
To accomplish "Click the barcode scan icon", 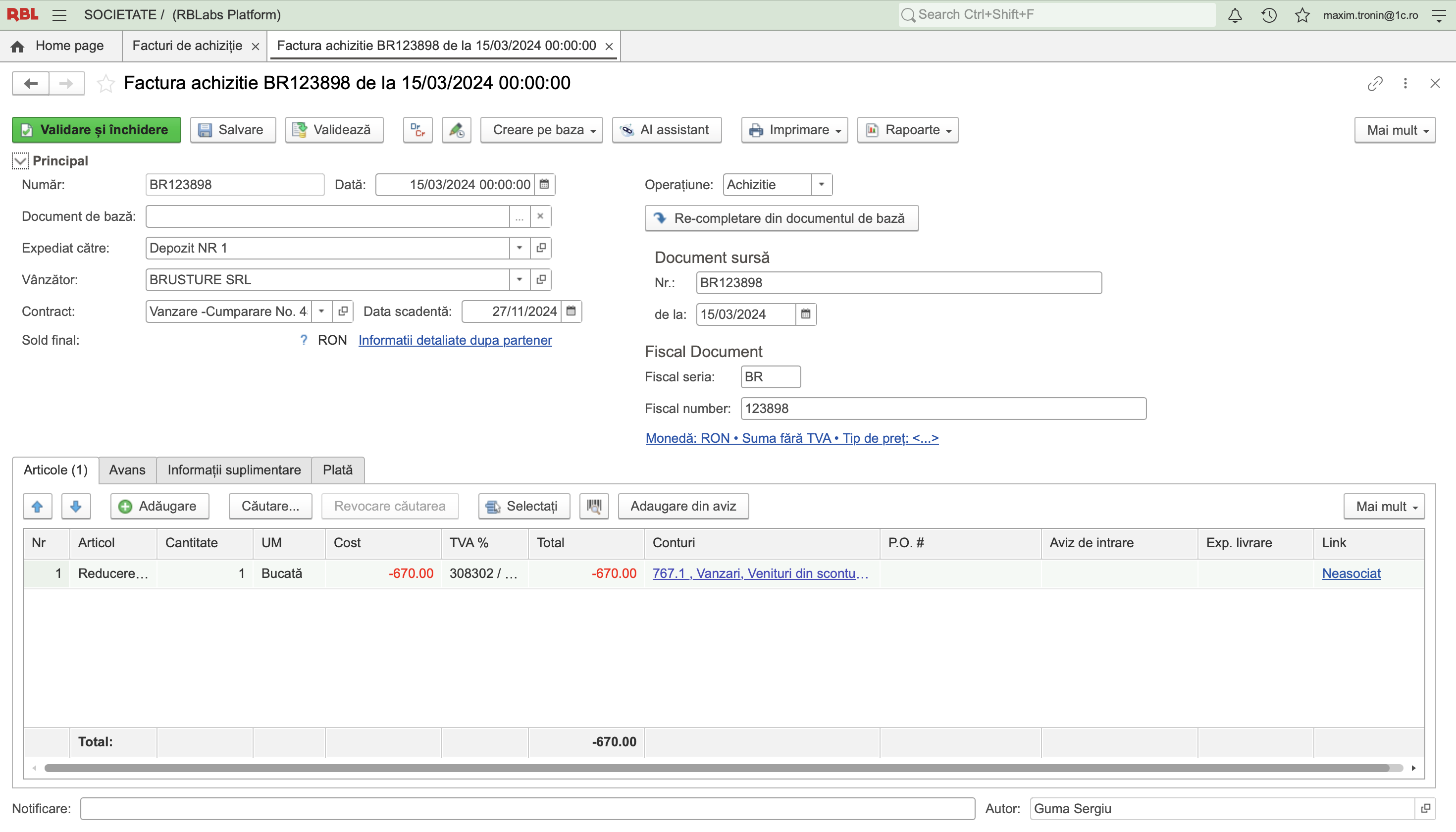I will click(594, 506).
